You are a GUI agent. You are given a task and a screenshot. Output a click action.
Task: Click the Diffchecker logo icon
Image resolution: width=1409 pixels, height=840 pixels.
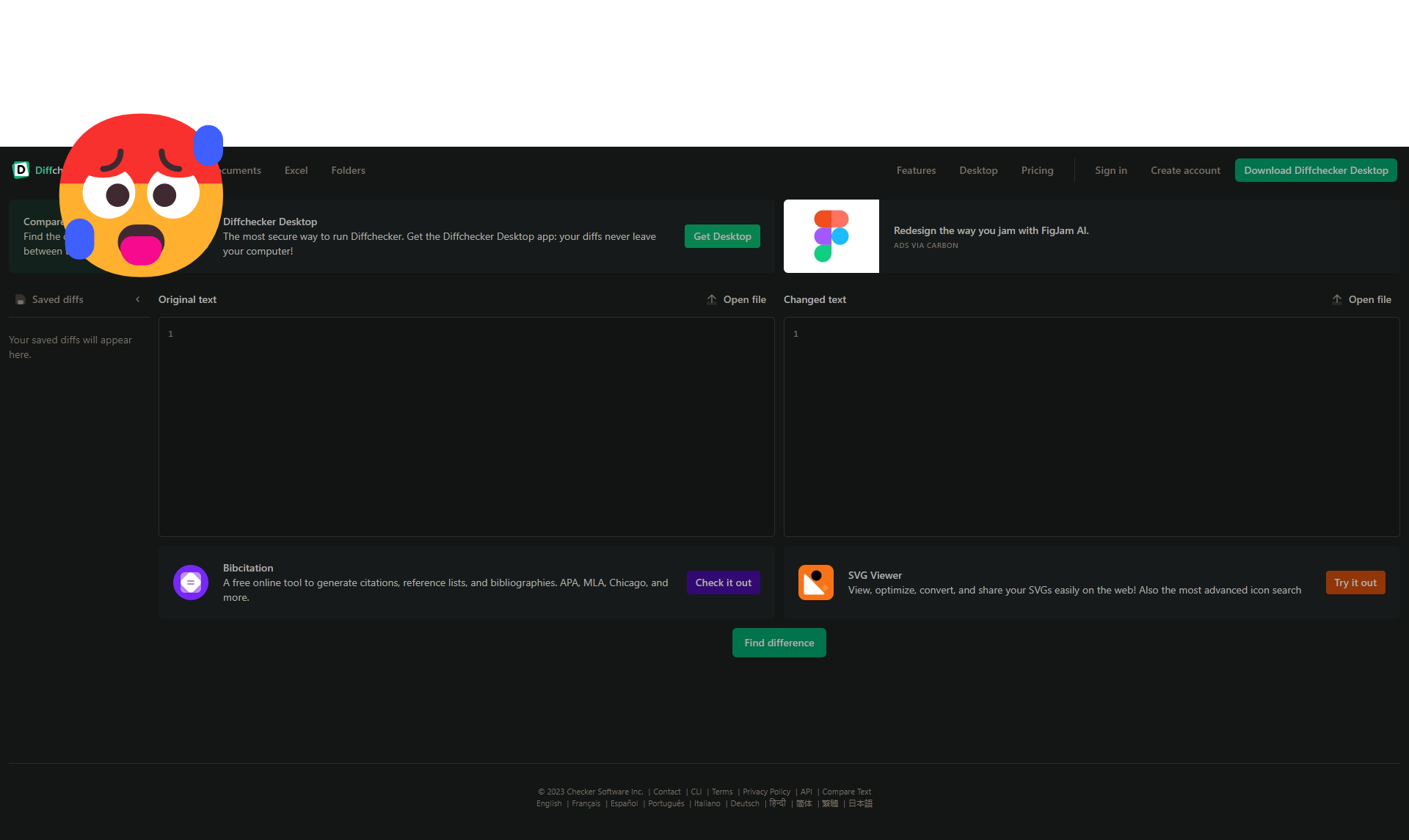tap(21, 170)
